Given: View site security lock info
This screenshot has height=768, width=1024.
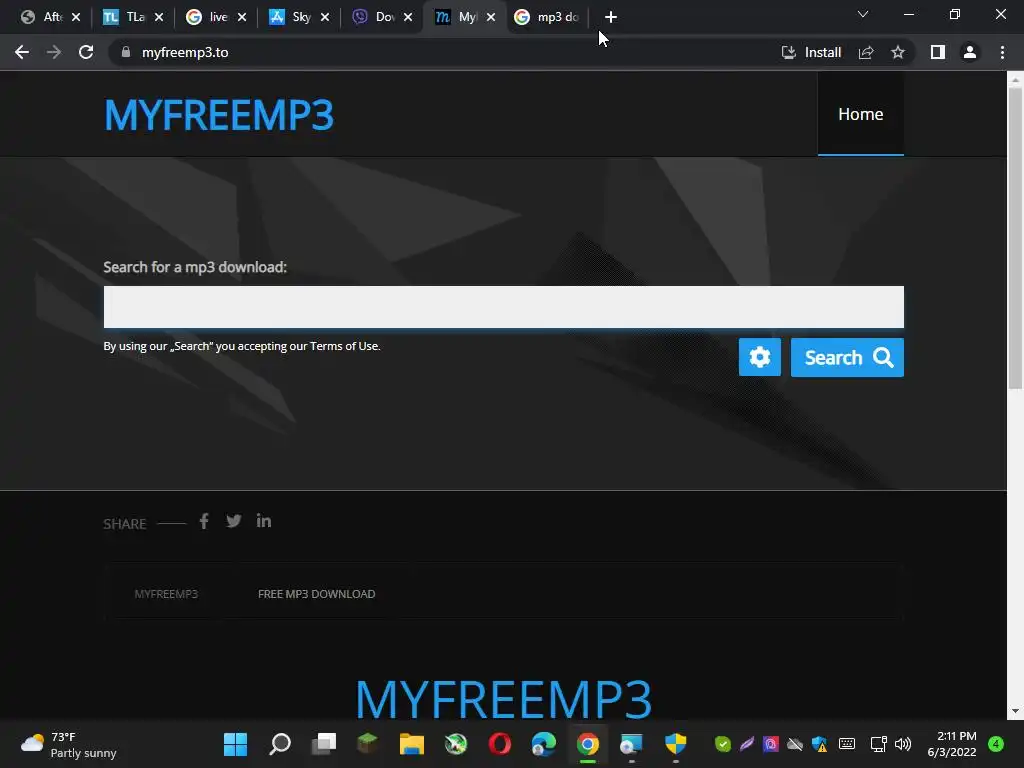Looking at the screenshot, I should tap(126, 52).
